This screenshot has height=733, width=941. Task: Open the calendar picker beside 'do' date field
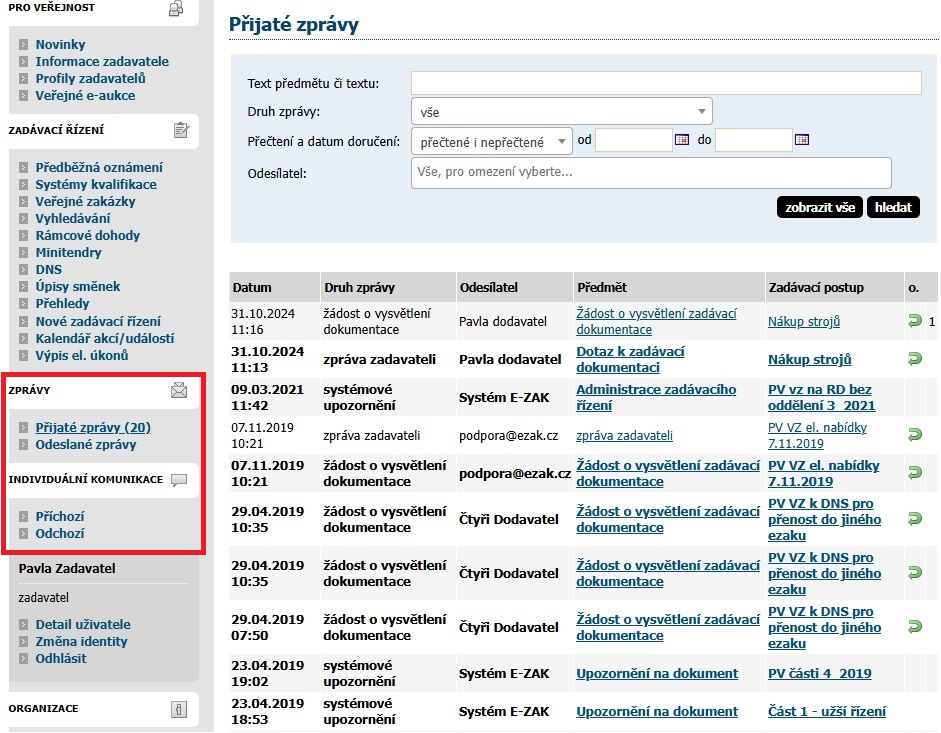(801, 140)
